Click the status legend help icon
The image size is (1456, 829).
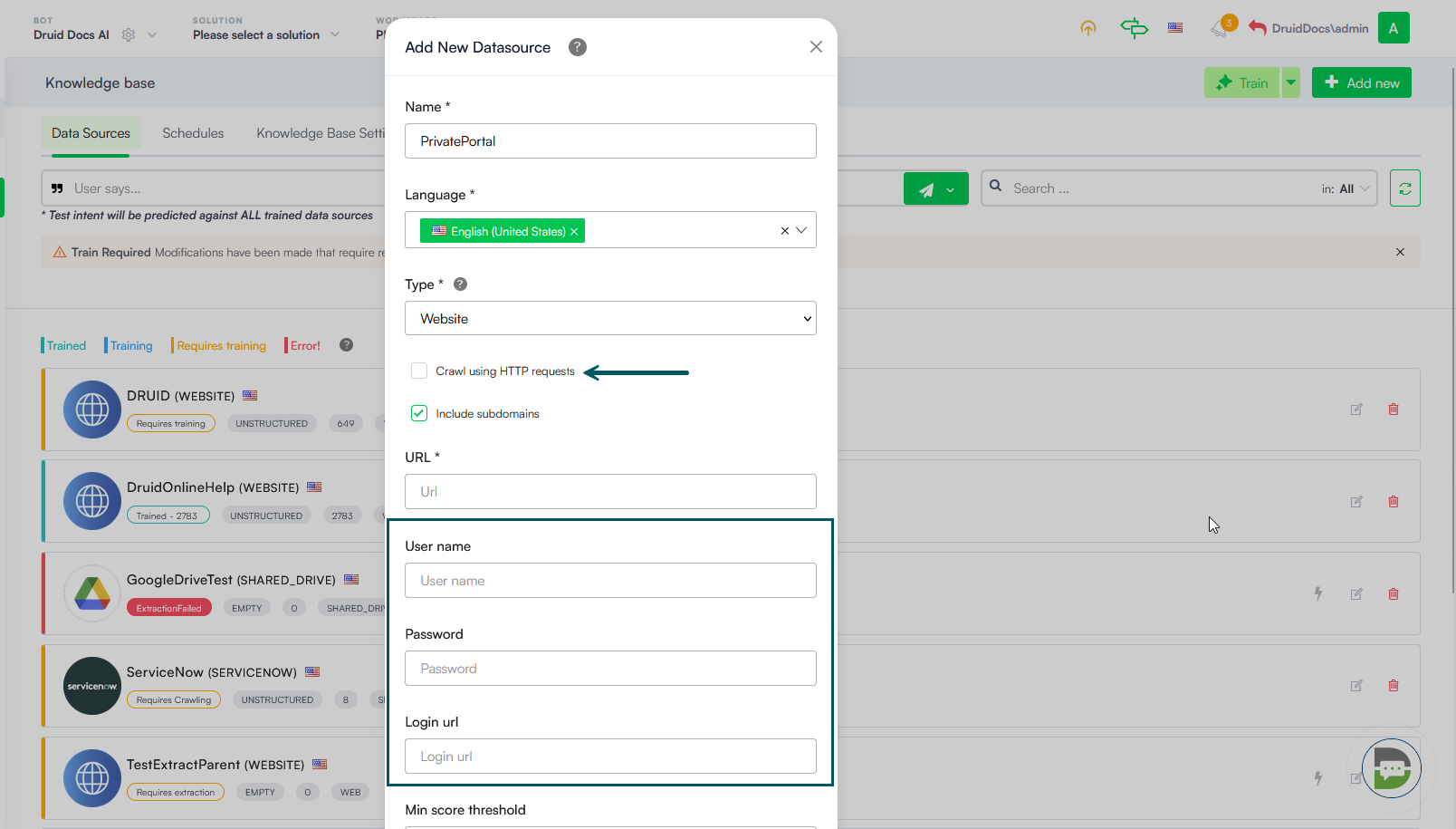346,345
